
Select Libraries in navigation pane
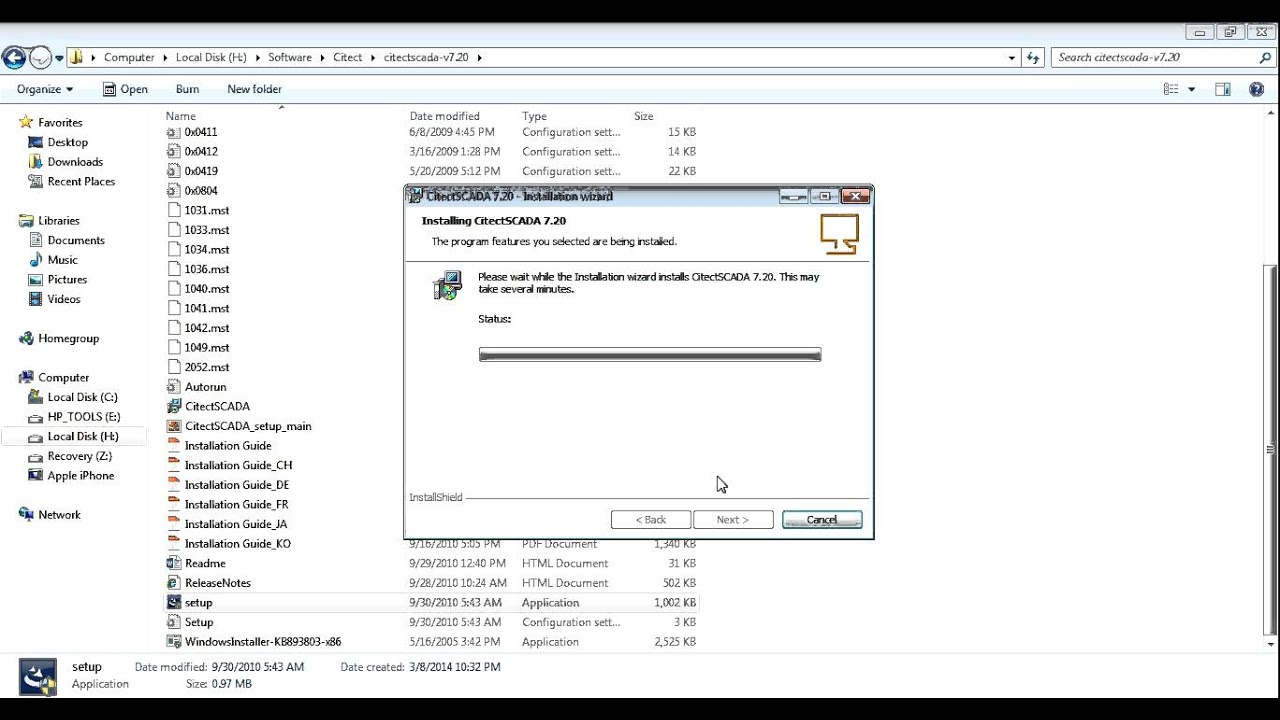click(x=58, y=220)
